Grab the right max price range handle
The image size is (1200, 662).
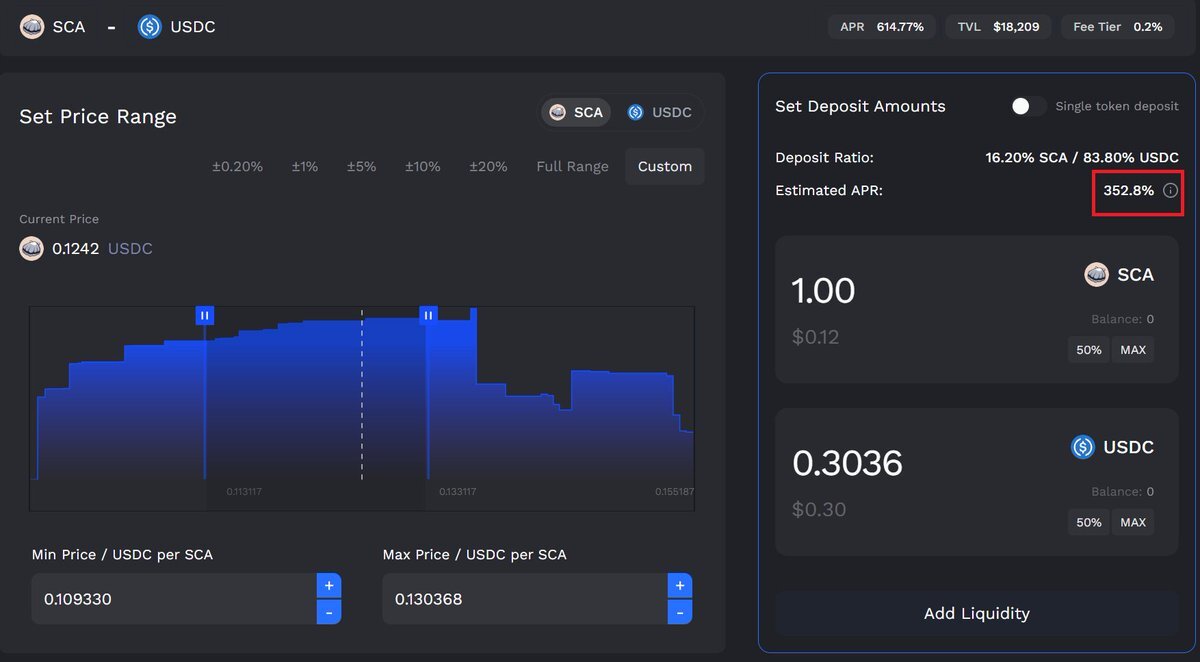click(429, 315)
